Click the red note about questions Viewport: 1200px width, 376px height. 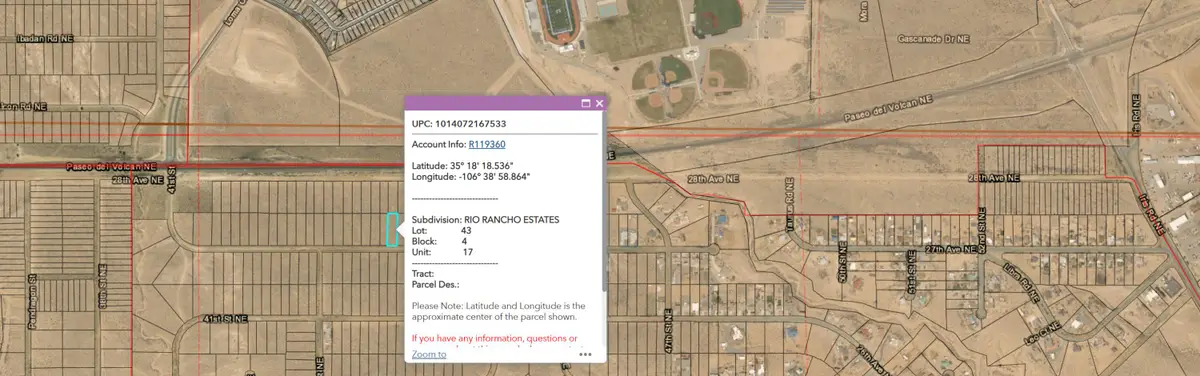pyautogui.click(x=495, y=340)
